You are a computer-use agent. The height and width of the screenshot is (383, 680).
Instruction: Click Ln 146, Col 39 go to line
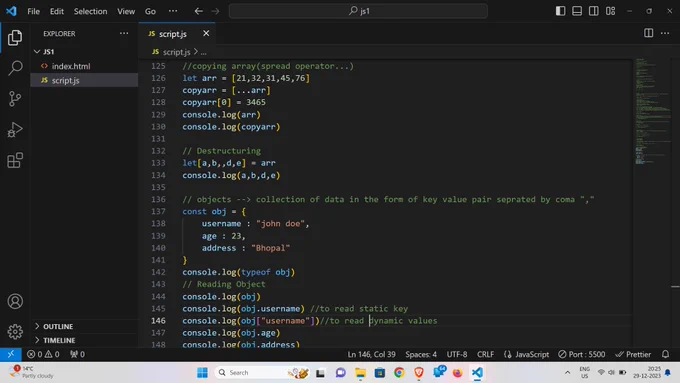tap(371, 354)
